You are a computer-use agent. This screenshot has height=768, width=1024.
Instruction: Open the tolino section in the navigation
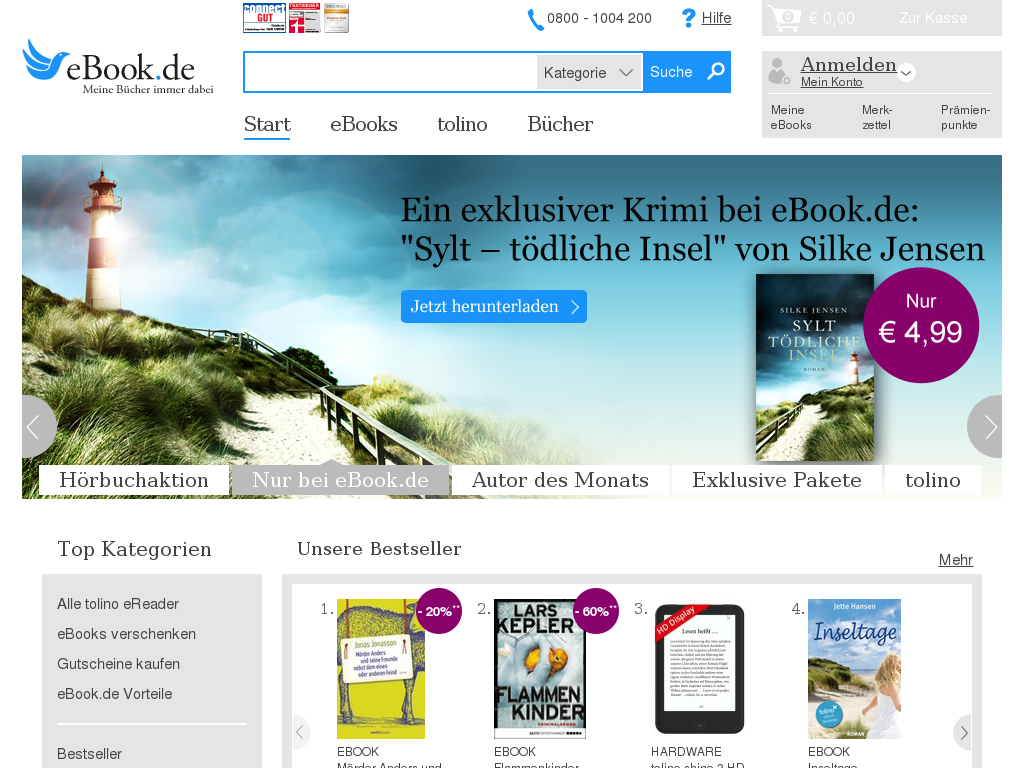click(461, 124)
